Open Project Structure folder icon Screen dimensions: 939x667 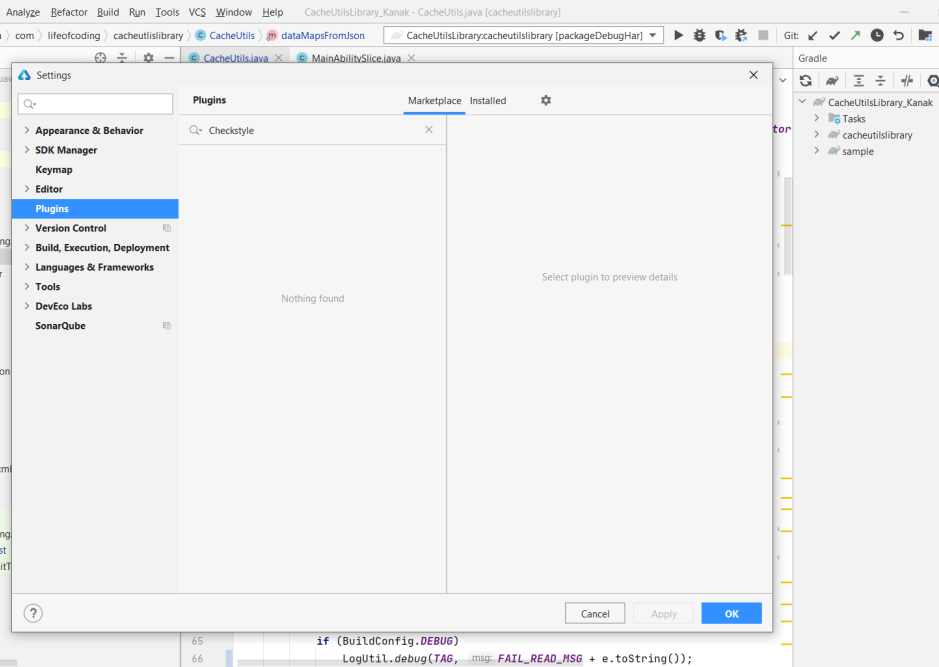click(x=925, y=35)
